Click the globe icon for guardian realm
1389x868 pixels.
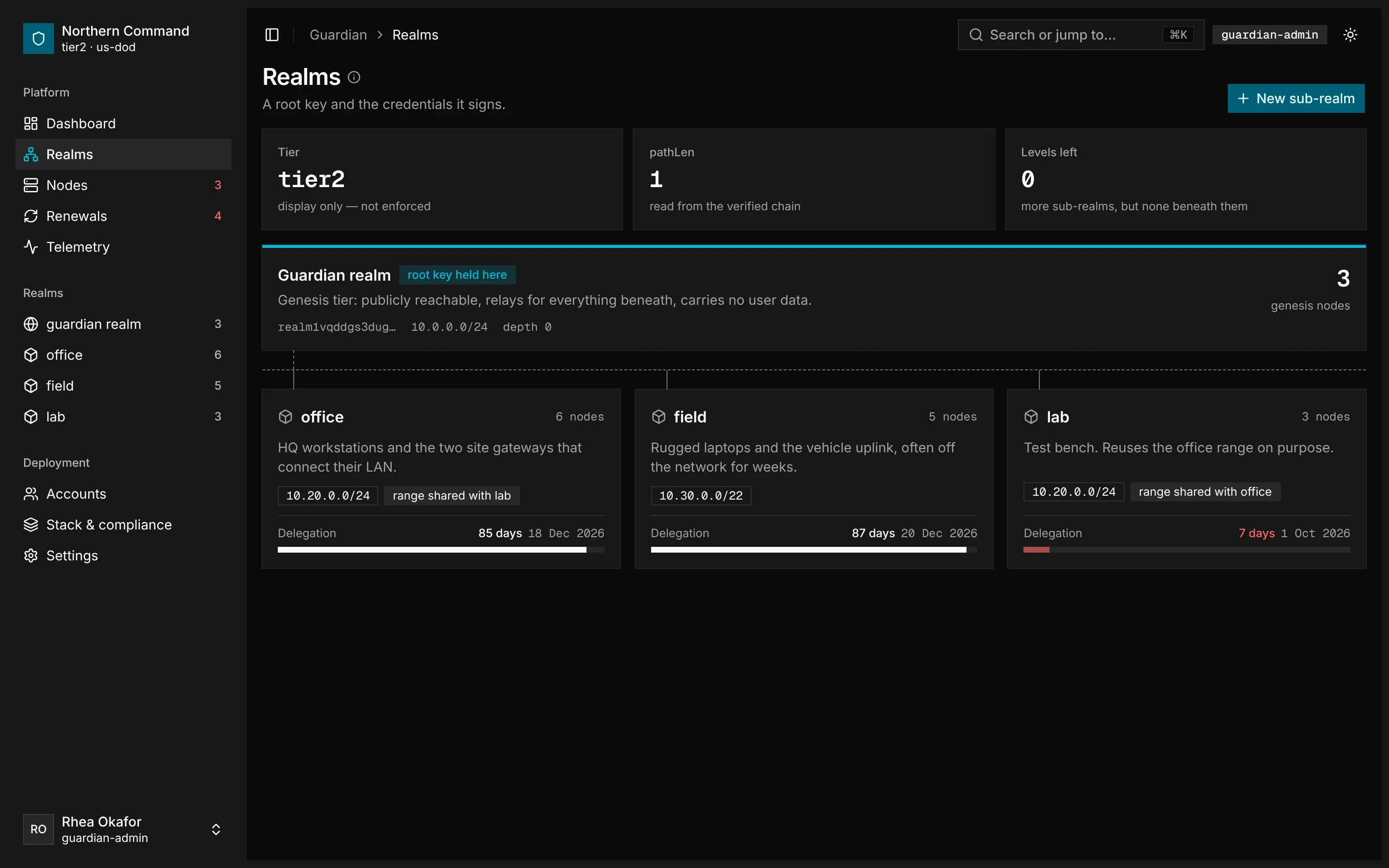(31, 325)
